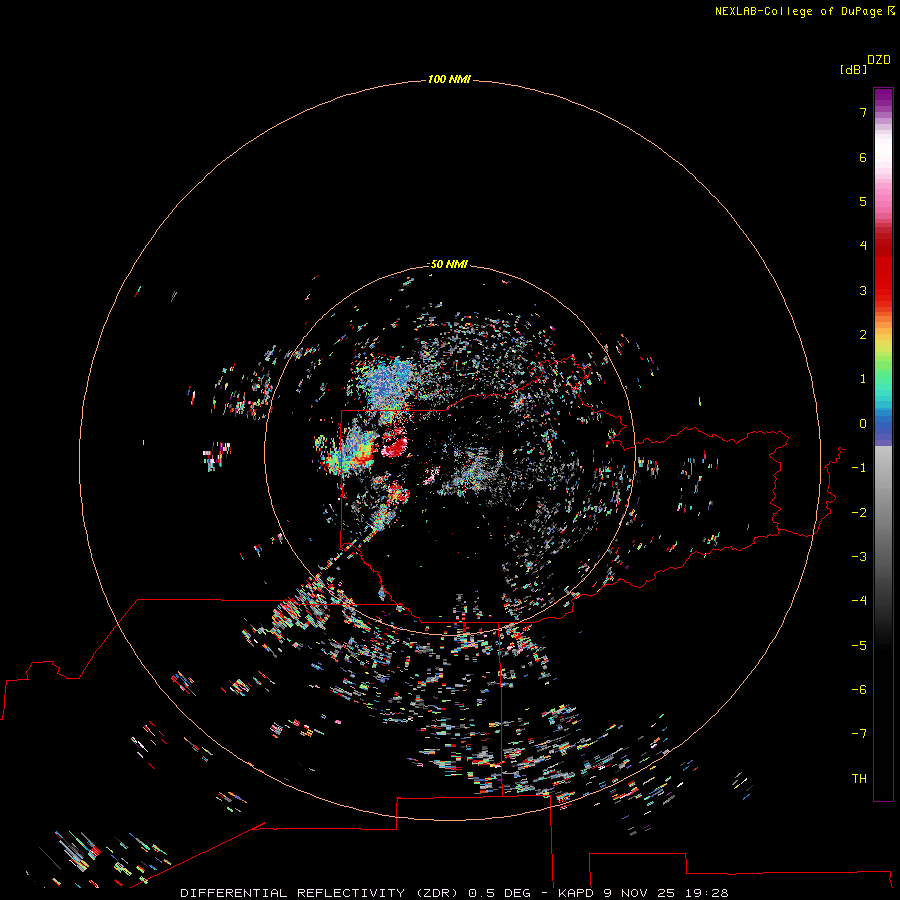Click the 50 NMI range ring label

[449, 264]
